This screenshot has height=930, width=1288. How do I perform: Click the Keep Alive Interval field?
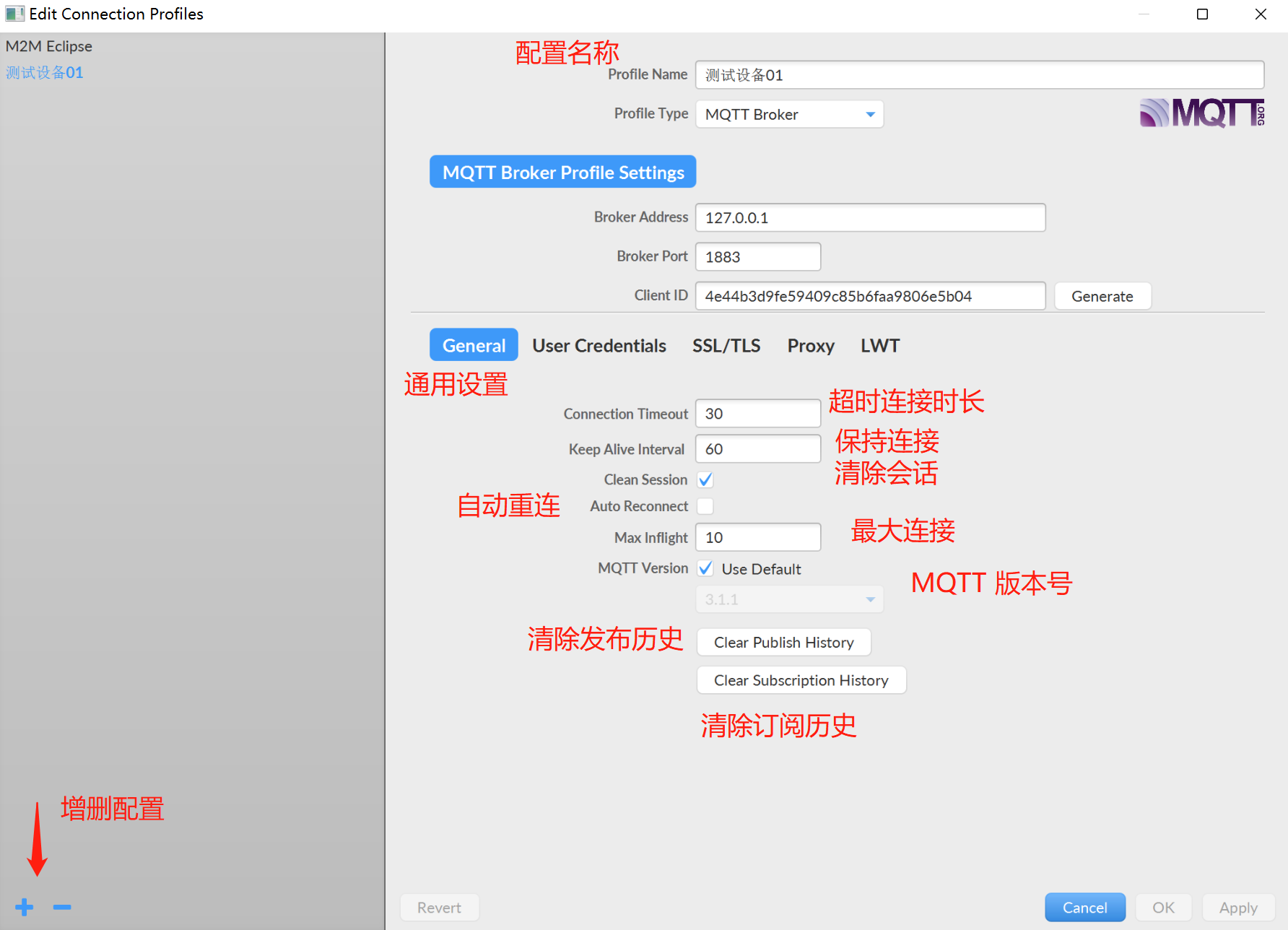758,449
